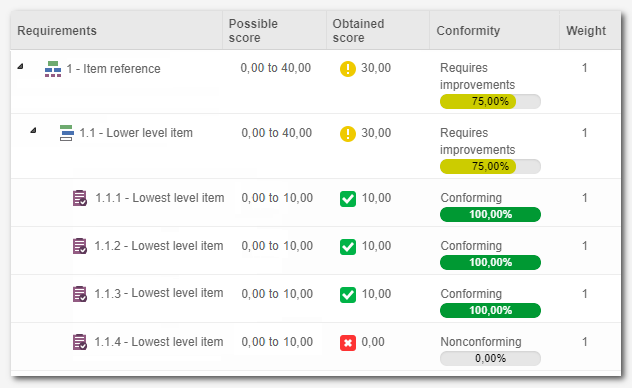
Task: Click 100,00% conformity bar in row 1.1.3
Action: click(x=490, y=310)
